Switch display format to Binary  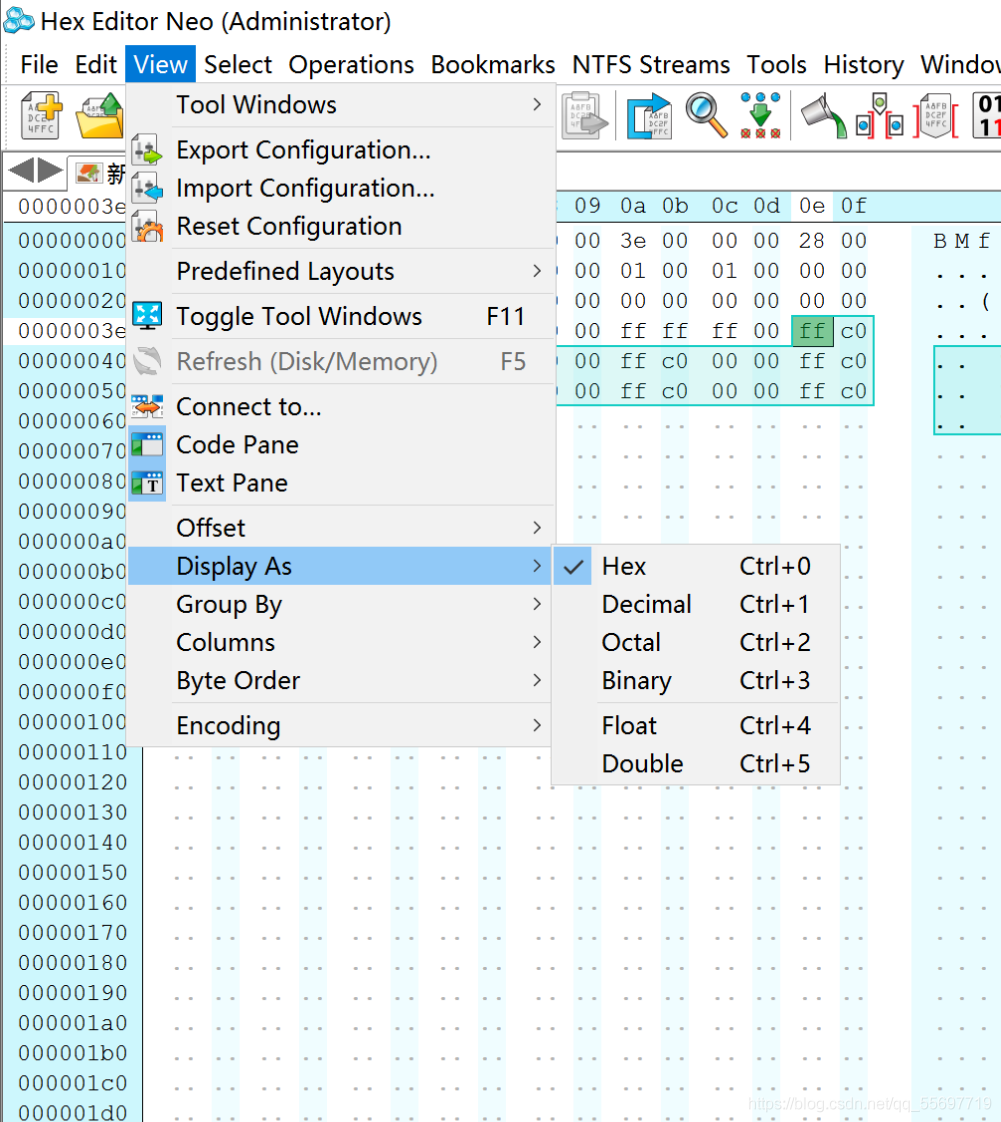(695, 680)
